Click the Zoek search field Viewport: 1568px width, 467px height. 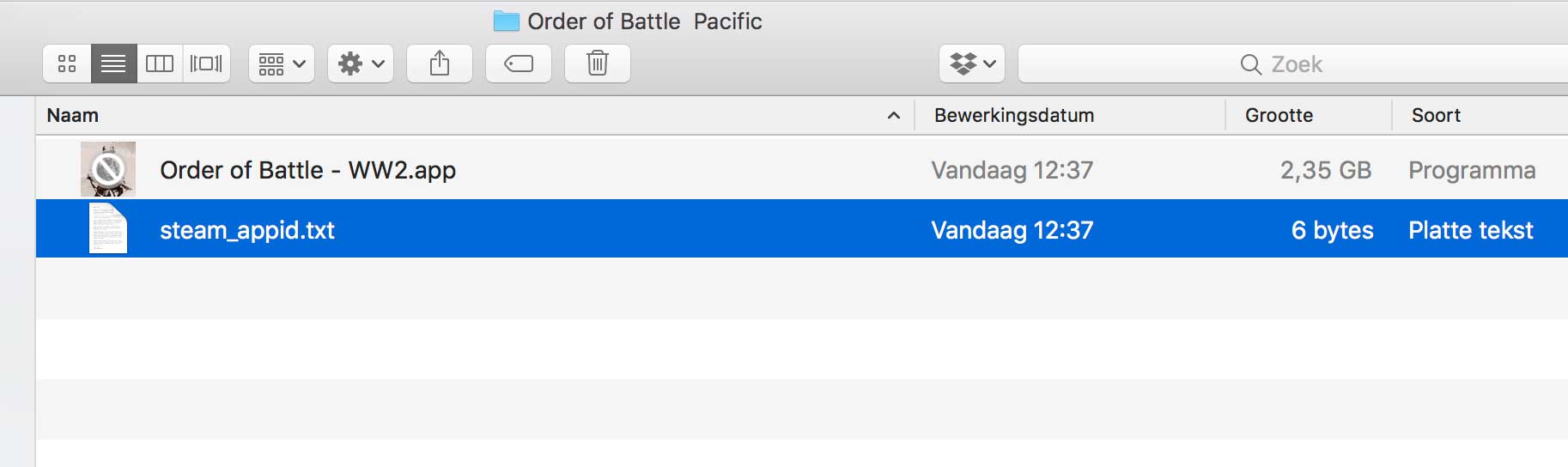click(1293, 64)
